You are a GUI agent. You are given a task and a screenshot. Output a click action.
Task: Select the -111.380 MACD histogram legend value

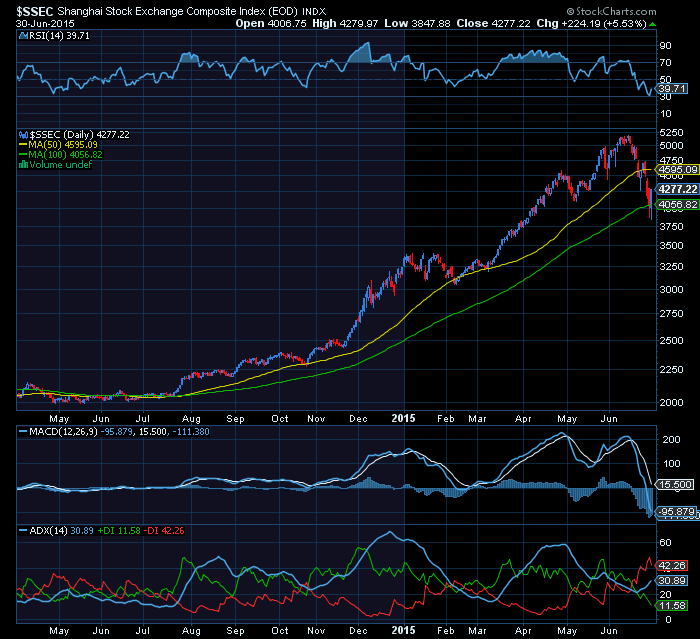tap(191, 432)
